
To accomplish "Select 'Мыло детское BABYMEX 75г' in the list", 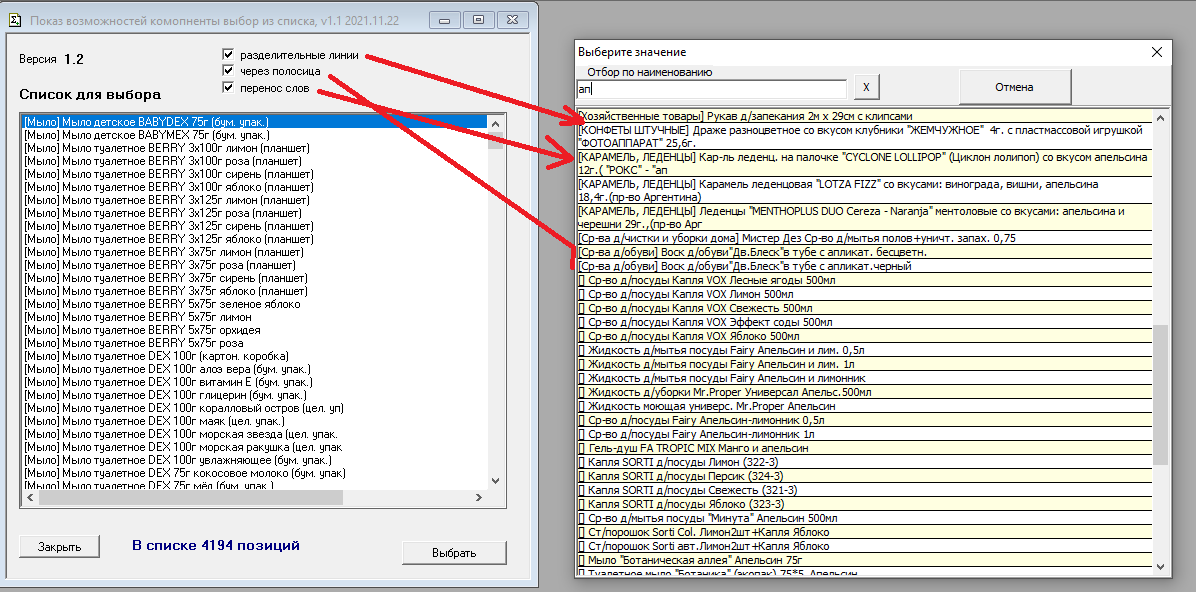I will click(x=255, y=134).
